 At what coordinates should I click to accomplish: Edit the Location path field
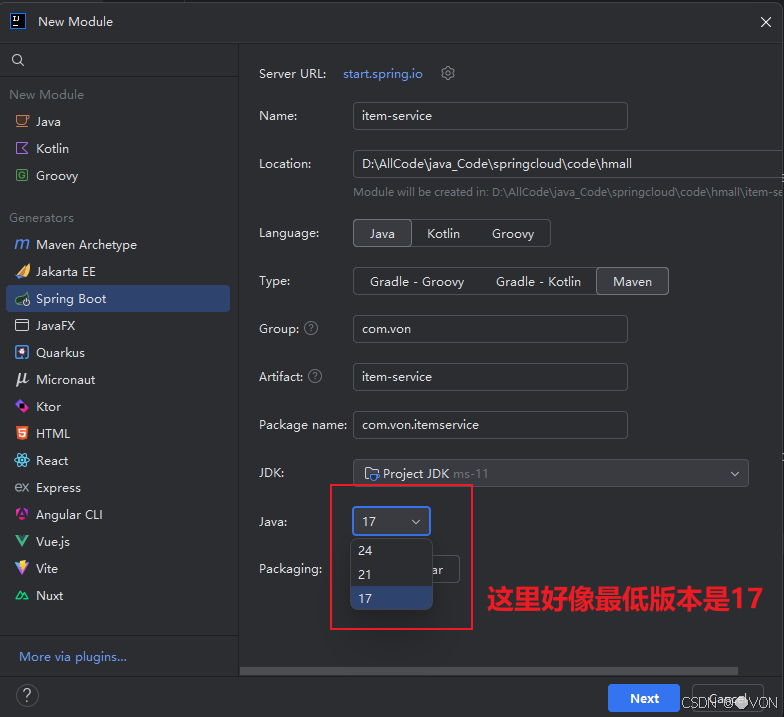[x=568, y=164]
